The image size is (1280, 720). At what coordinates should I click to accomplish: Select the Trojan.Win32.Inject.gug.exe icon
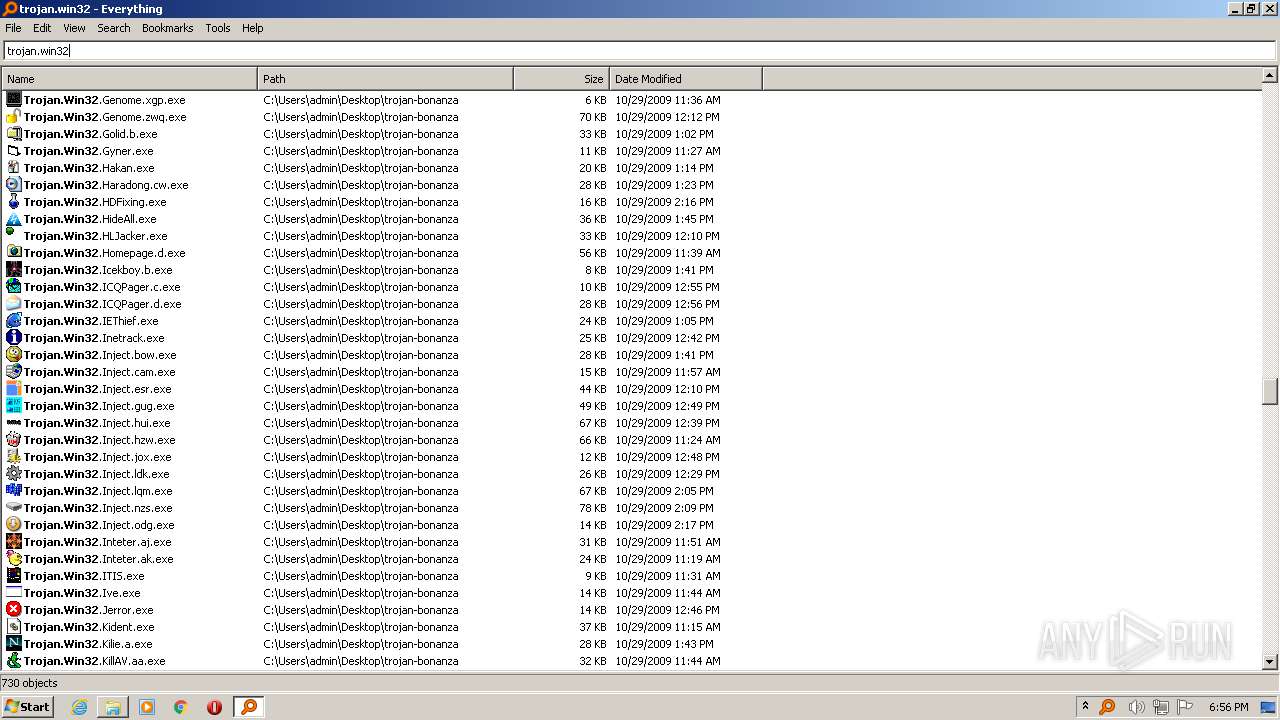click(14, 406)
